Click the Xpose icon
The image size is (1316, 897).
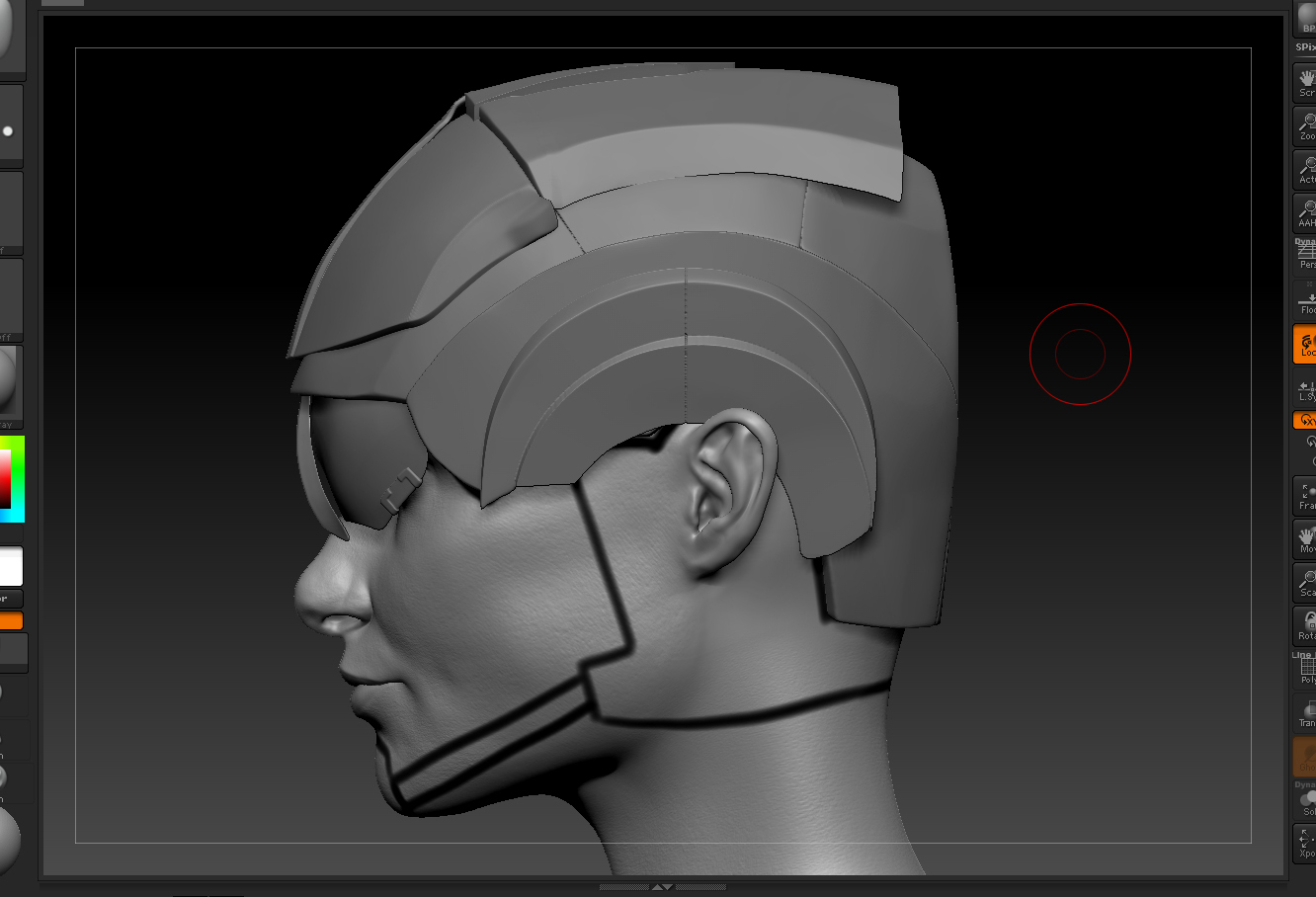(1305, 843)
